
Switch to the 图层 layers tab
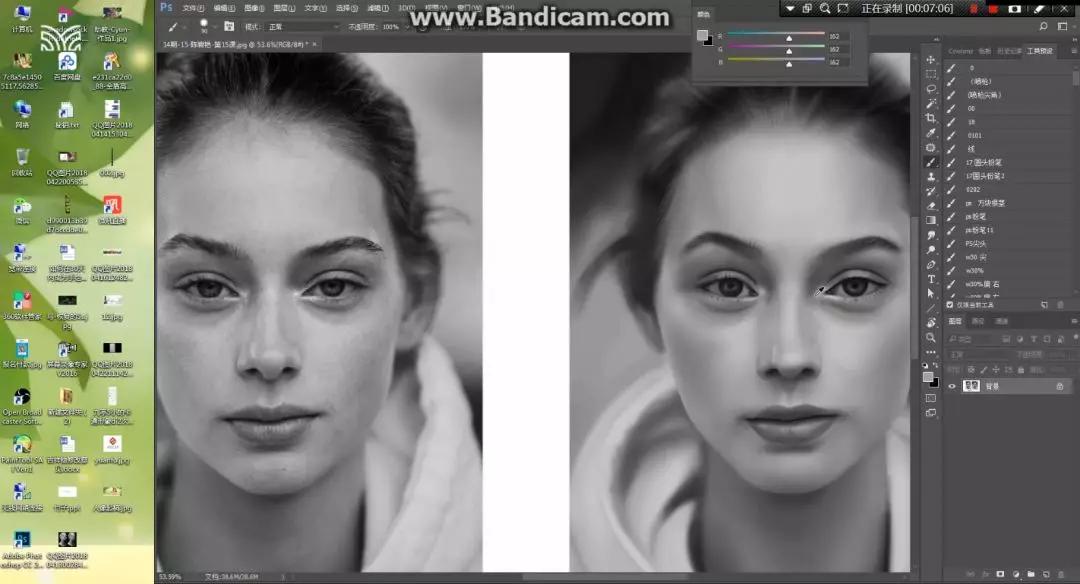click(955, 321)
